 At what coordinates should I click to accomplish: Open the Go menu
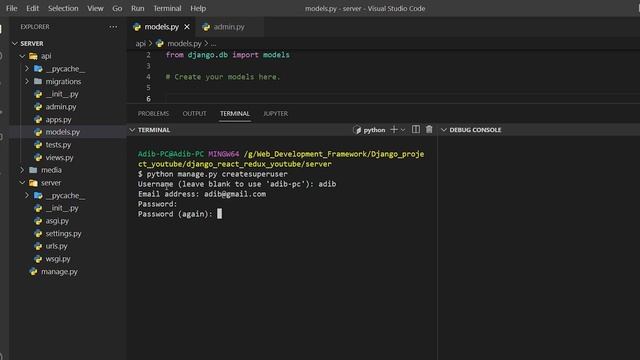117,8
